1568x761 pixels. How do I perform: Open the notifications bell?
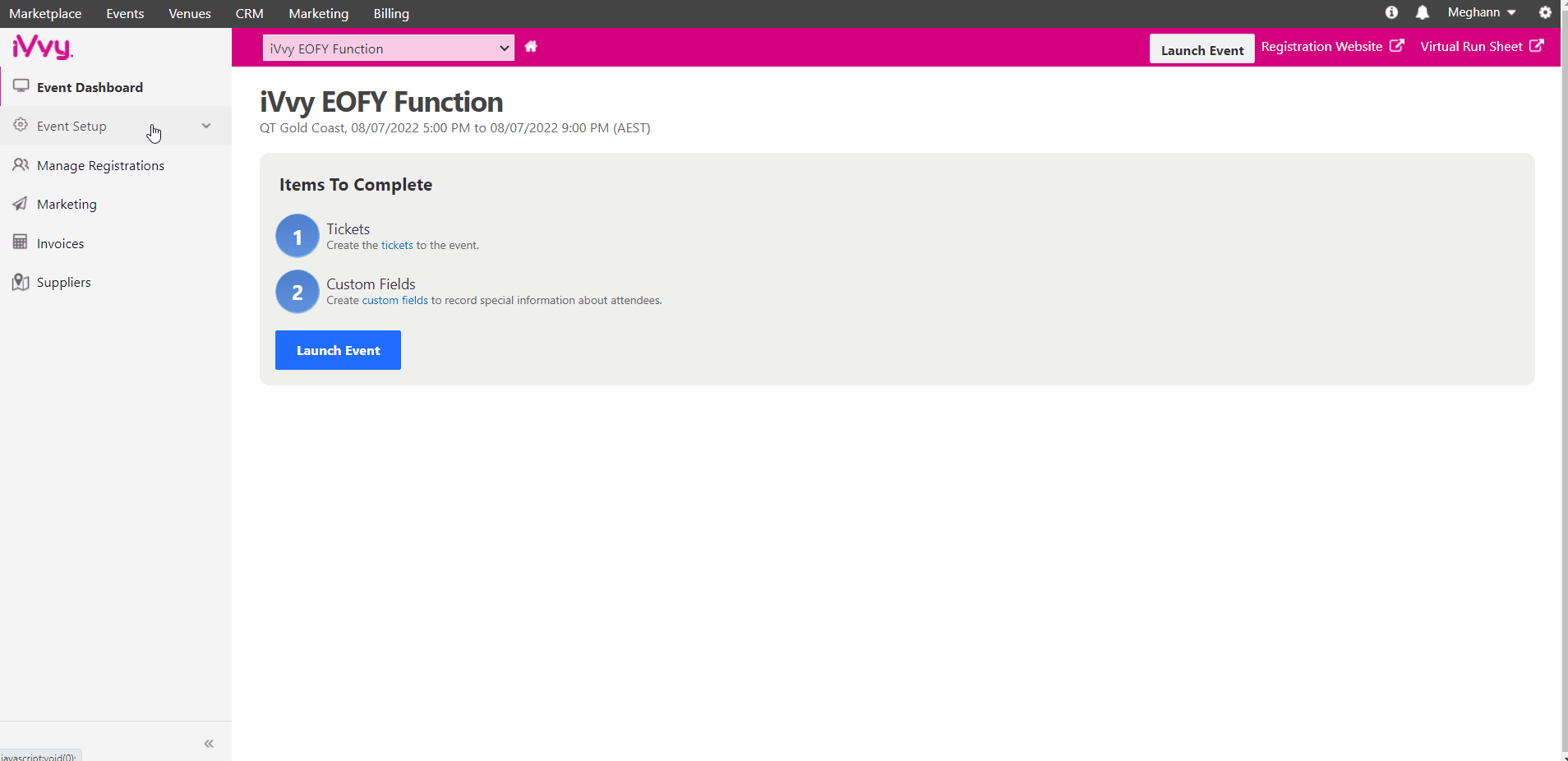(1423, 12)
